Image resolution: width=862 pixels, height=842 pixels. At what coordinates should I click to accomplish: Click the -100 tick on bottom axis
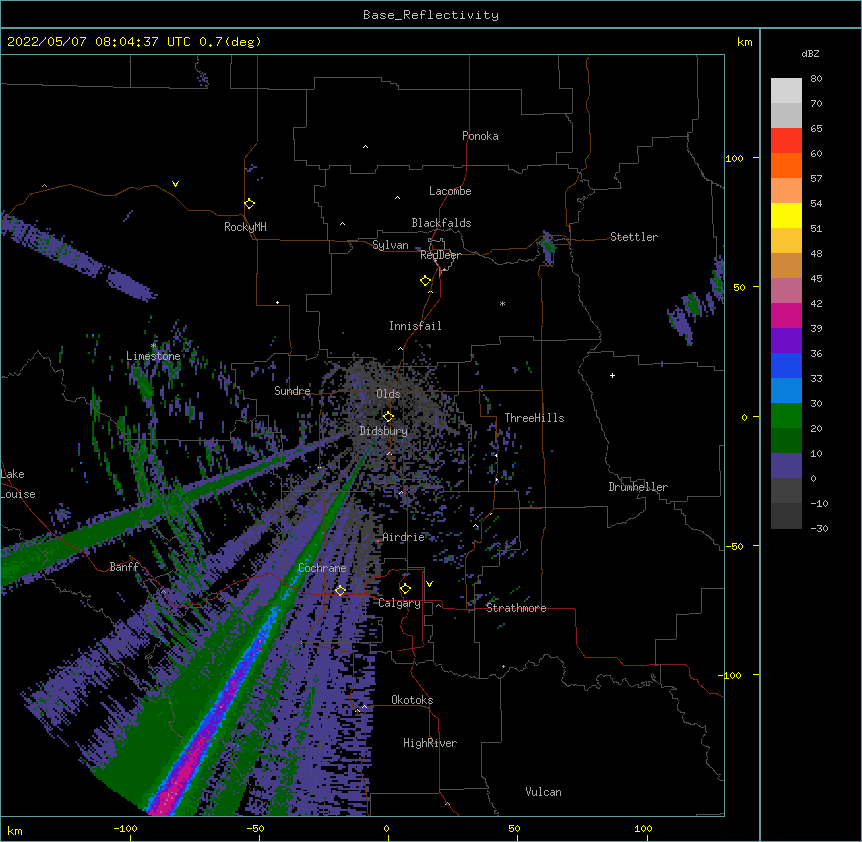tap(126, 829)
